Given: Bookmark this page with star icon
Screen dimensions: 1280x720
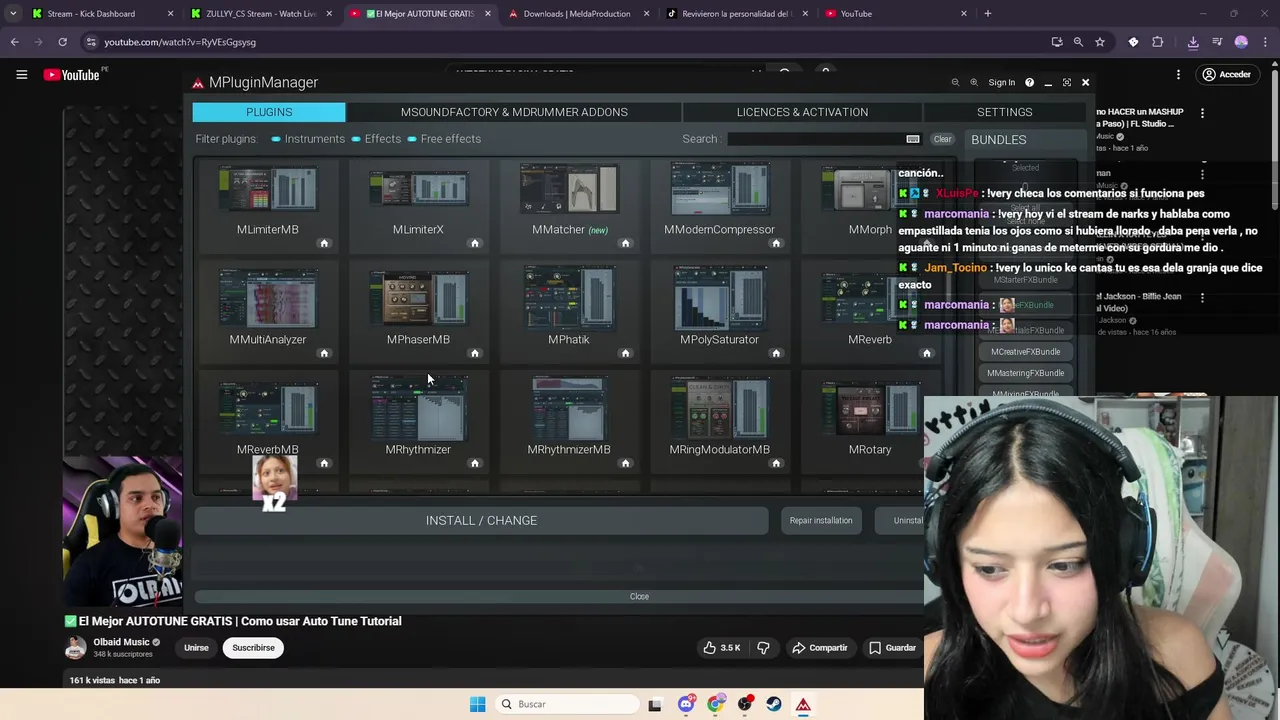Looking at the screenshot, I should pyautogui.click(x=1100, y=42).
